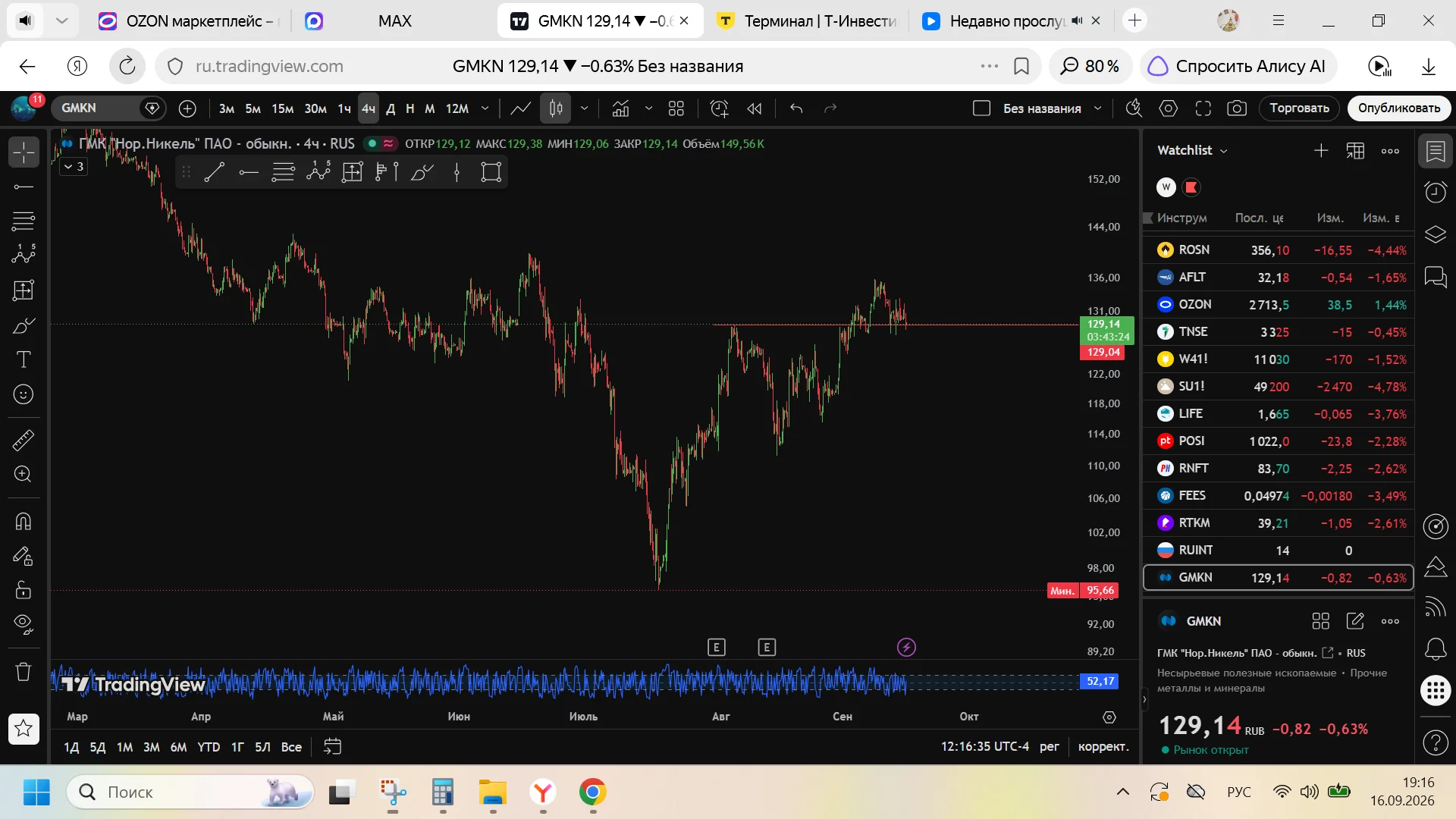The image size is (1456, 819).
Task: Open the favorites star toolbar button
Action: pyautogui.click(x=24, y=729)
